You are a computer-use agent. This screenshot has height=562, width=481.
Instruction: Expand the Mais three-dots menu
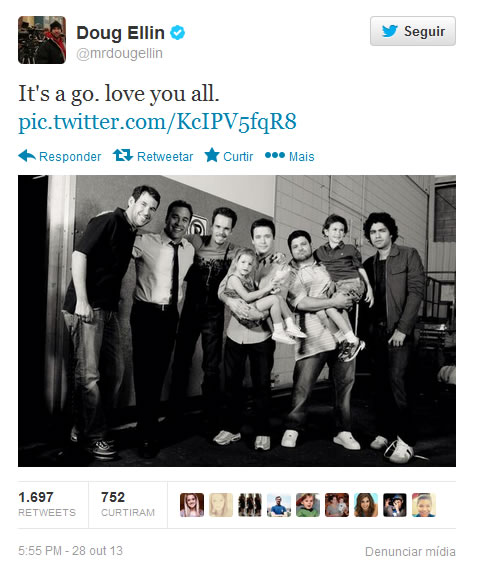(x=275, y=156)
